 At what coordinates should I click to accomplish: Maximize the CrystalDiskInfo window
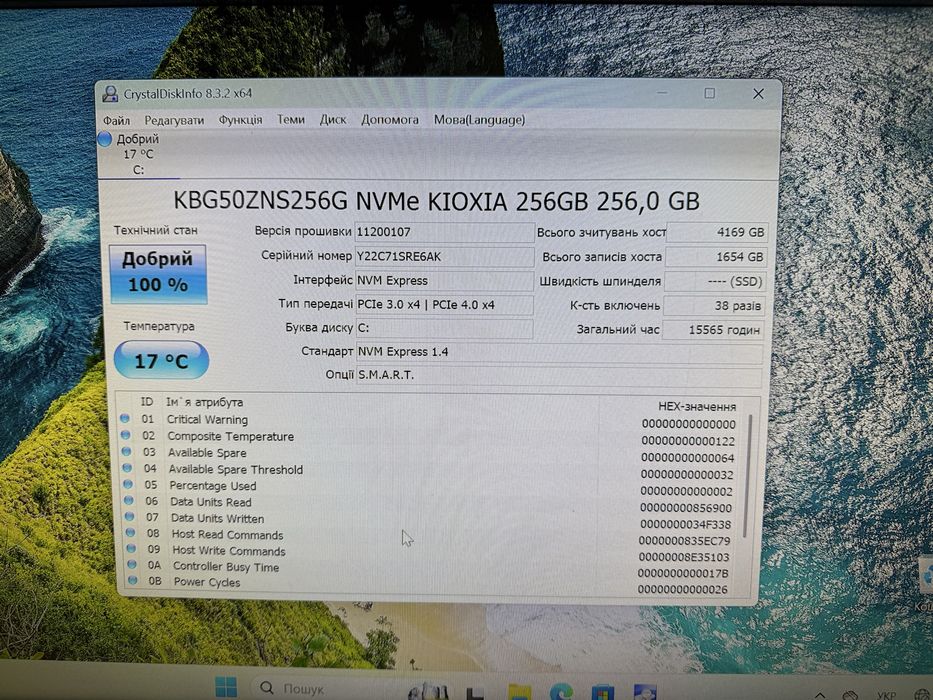[x=709, y=93]
